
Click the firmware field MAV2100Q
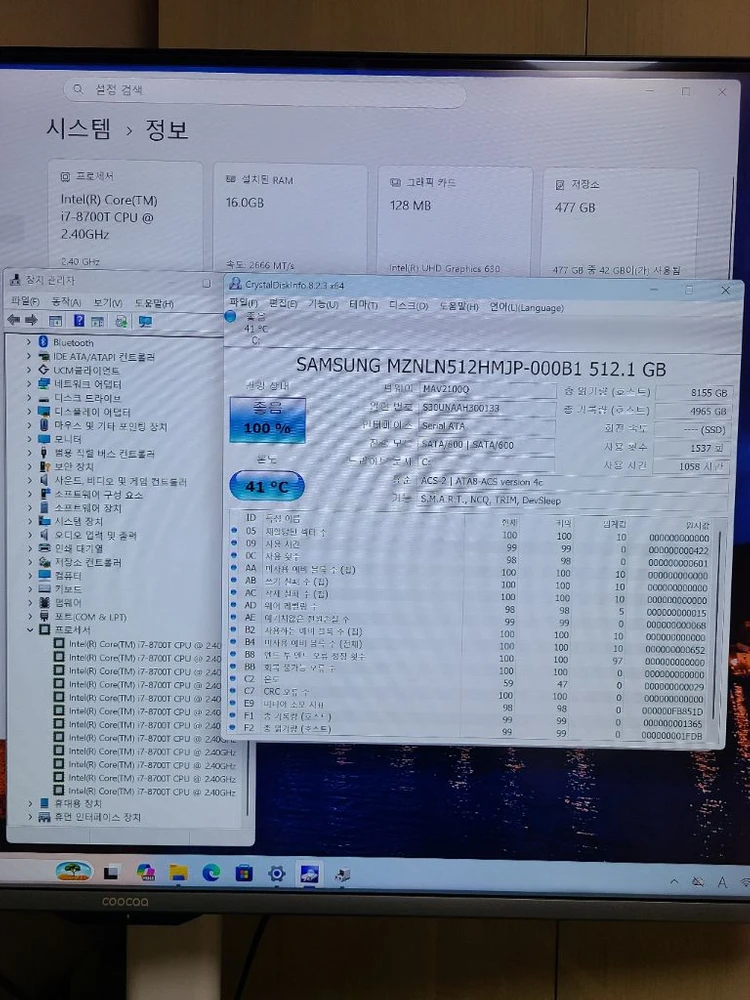(x=487, y=388)
